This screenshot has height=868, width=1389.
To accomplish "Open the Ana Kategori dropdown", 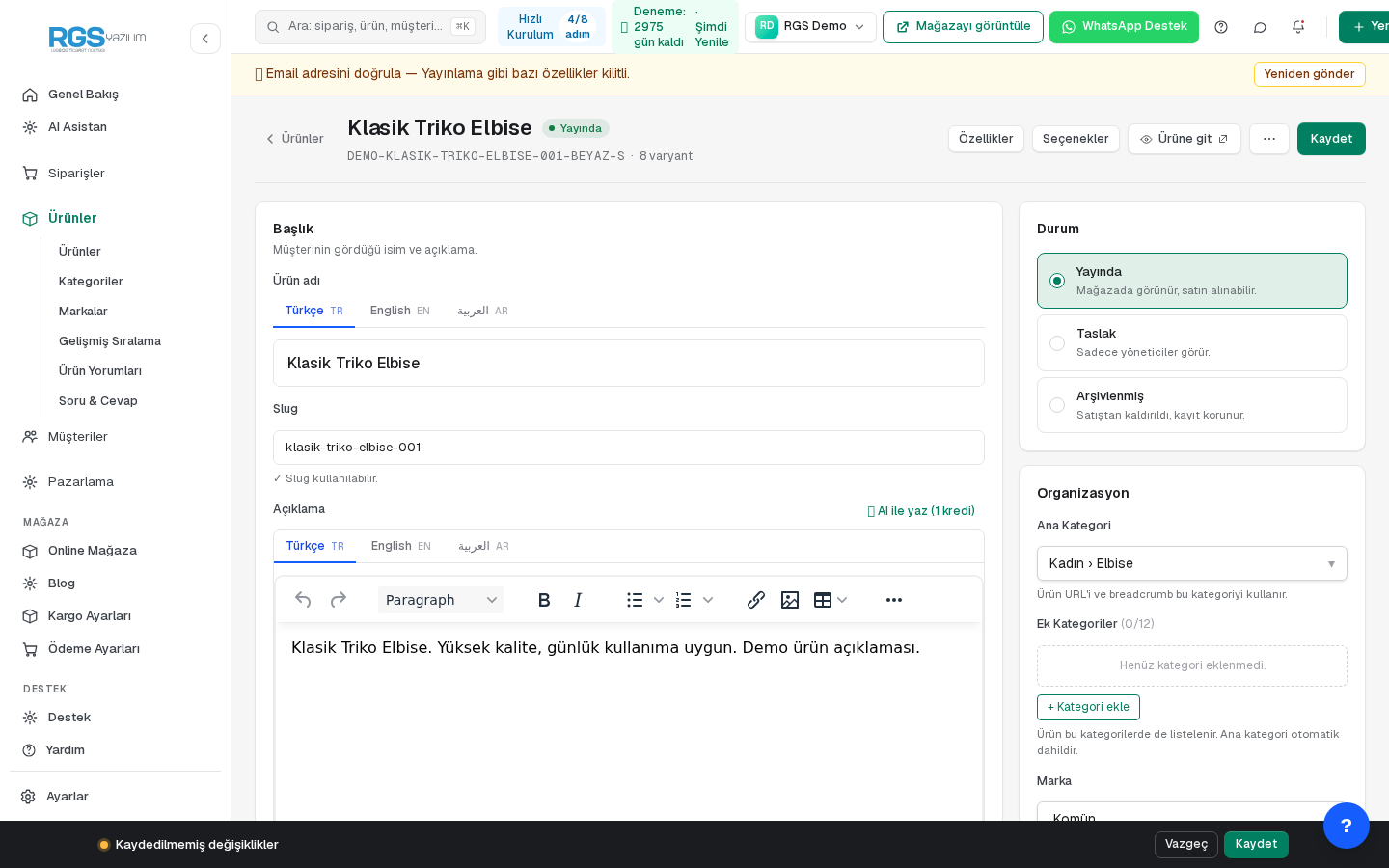I will [x=1192, y=563].
